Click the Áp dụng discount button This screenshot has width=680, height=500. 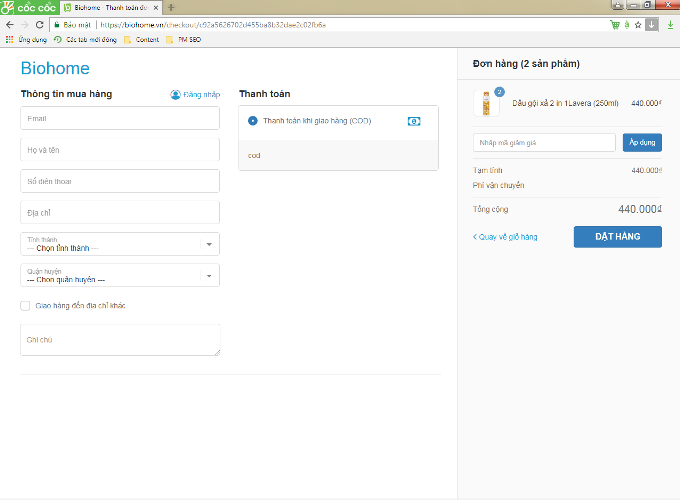click(642, 143)
